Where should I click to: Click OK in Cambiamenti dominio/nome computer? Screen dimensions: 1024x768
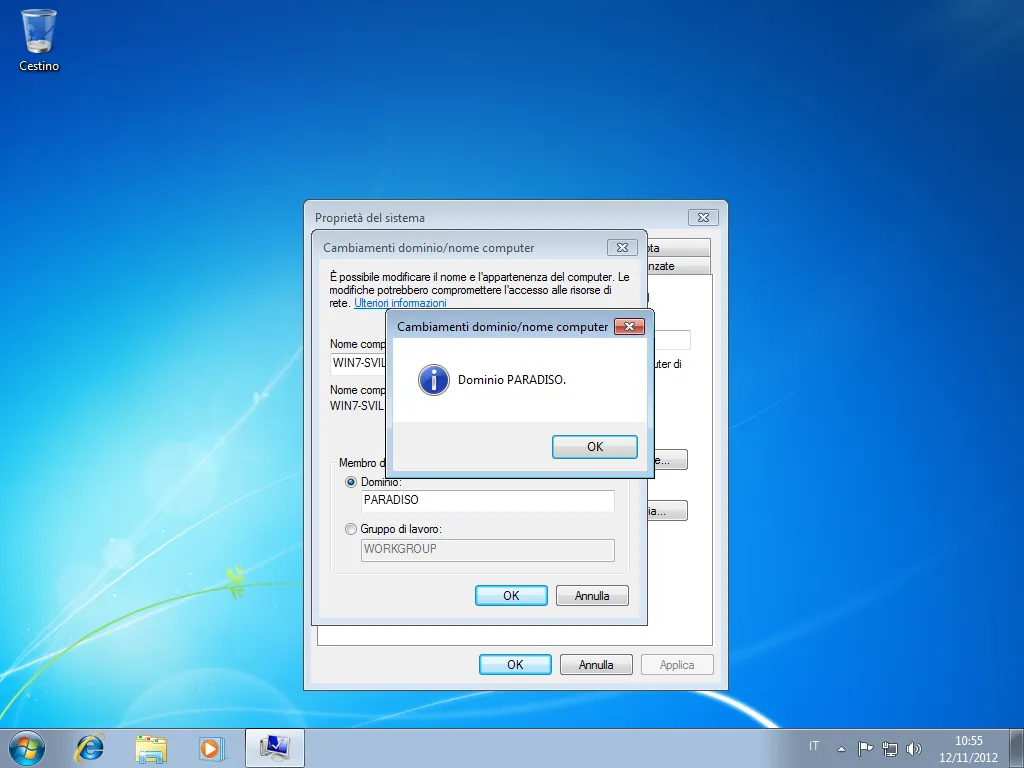[x=511, y=595]
